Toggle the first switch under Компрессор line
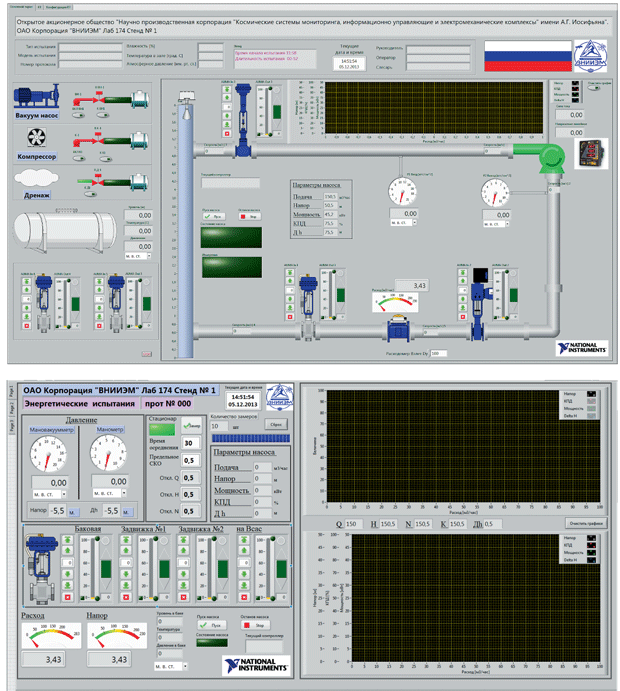Screen dimensions: 620x691 coord(79,159)
